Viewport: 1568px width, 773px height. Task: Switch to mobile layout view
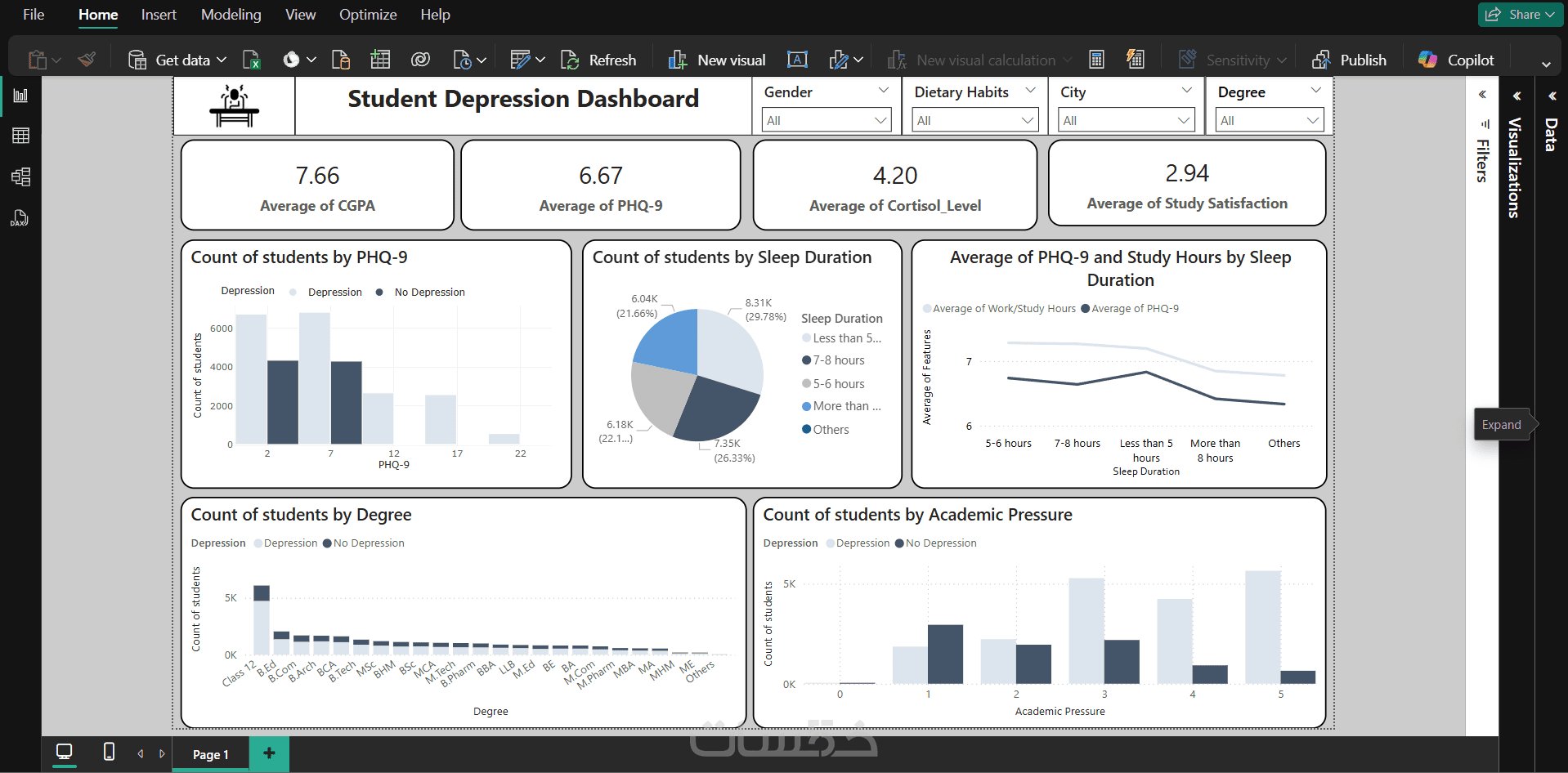109,752
